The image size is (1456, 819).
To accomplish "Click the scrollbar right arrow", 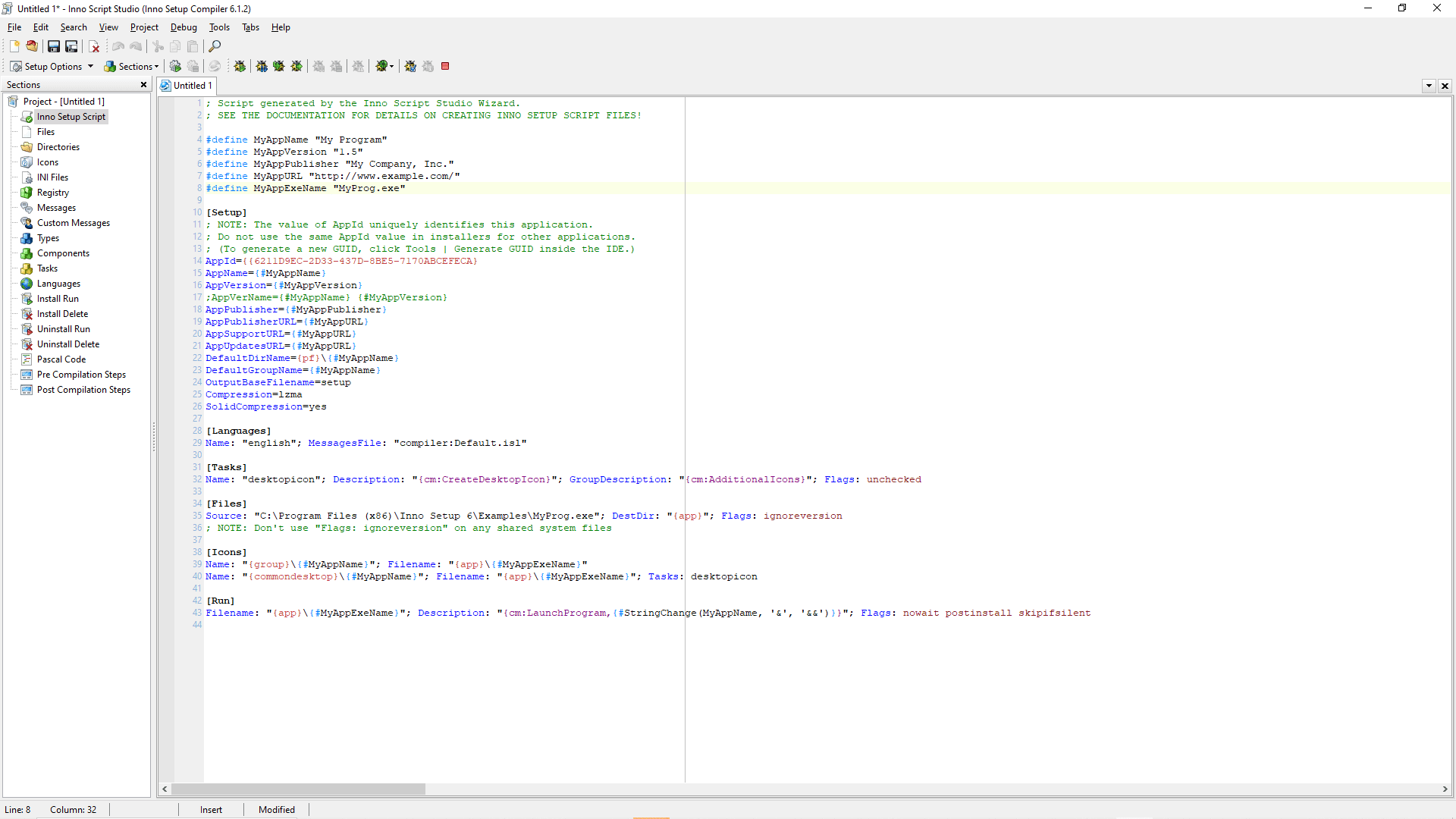I will 1445,789.
